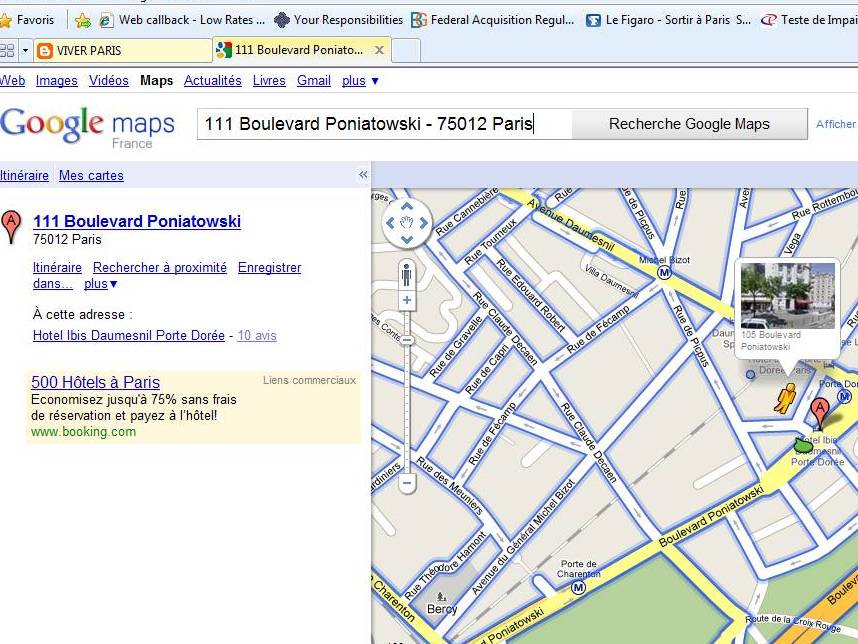Open the Hotel Ibis Daumesnil Porte Dorée link

(129, 336)
